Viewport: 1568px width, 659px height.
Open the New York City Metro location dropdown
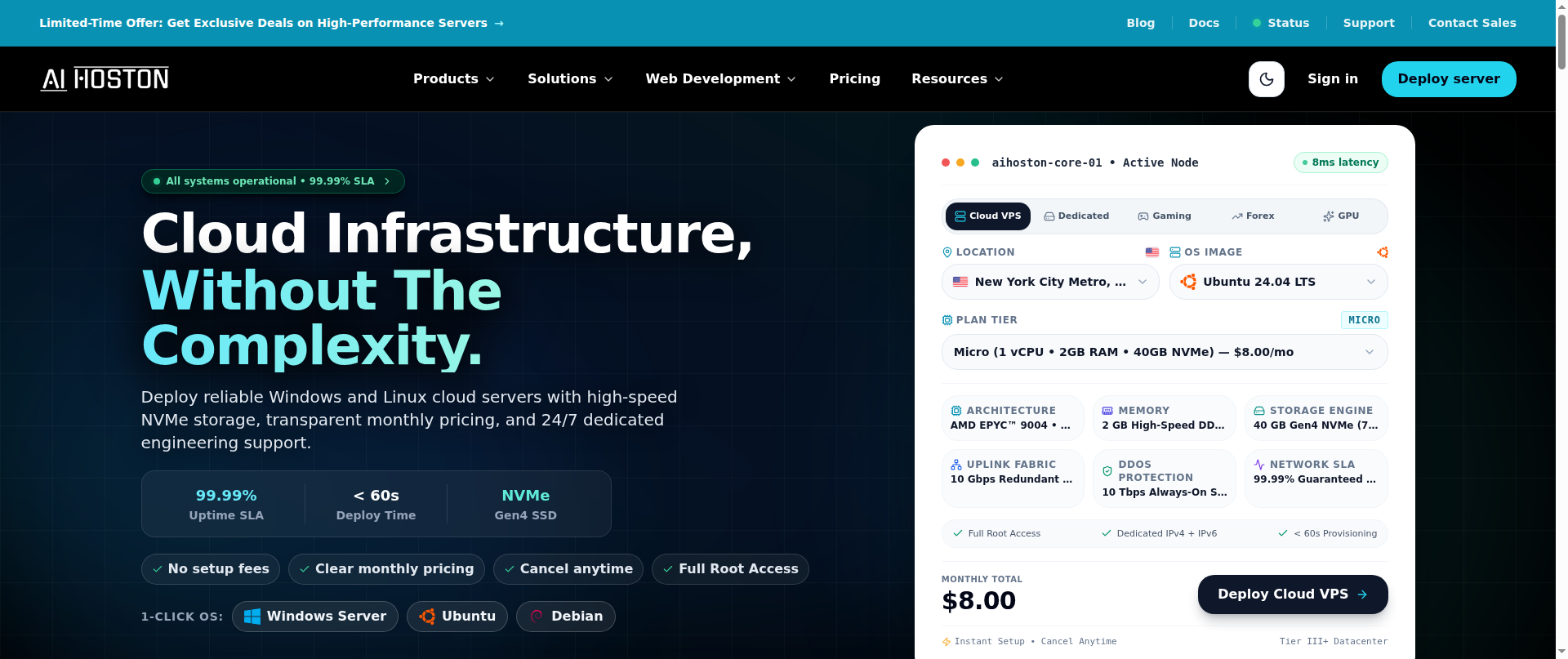click(x=1050, y=282)
